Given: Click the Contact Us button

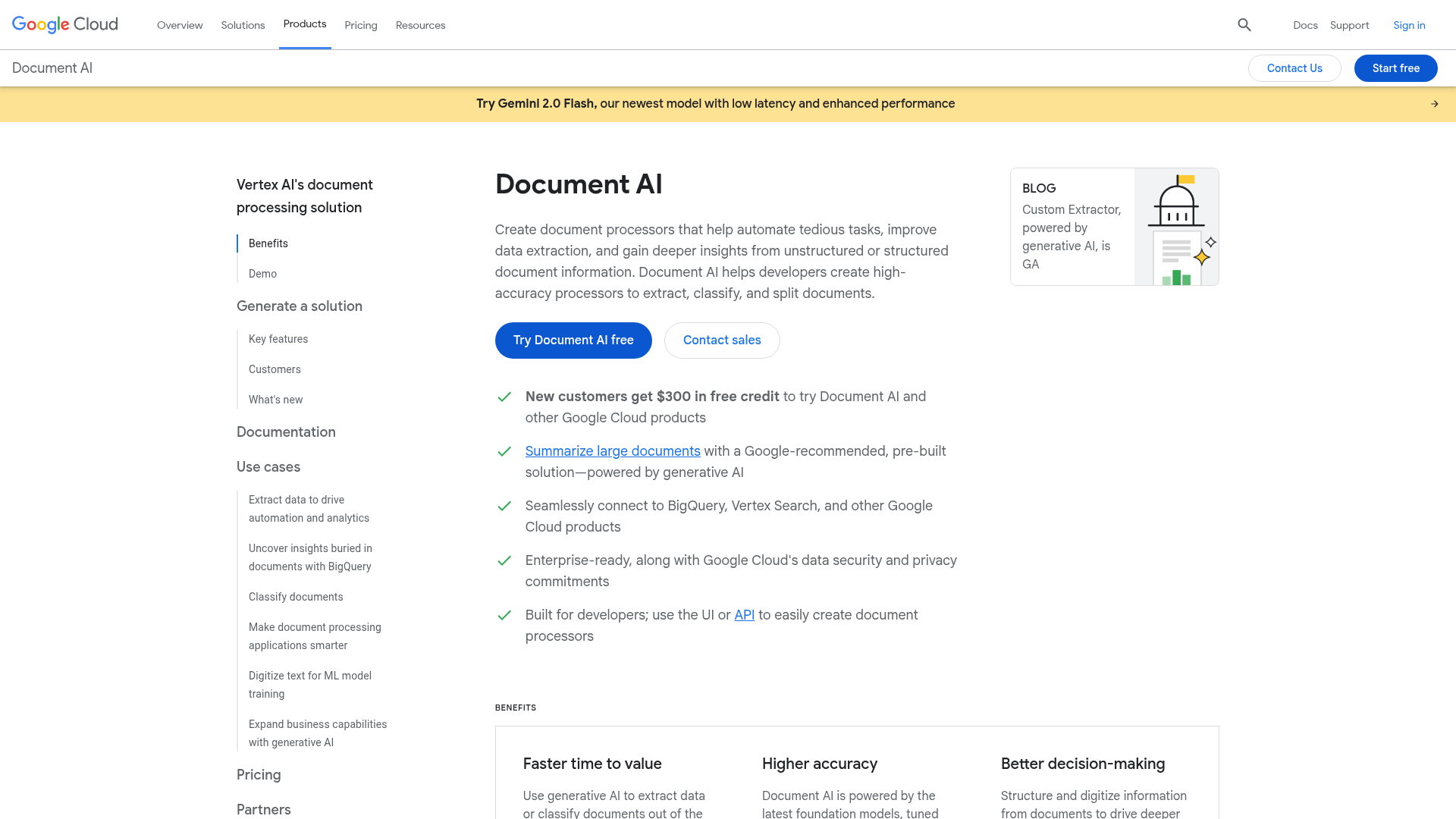Looking at the screenshot, I should [x=1294, y=68].
